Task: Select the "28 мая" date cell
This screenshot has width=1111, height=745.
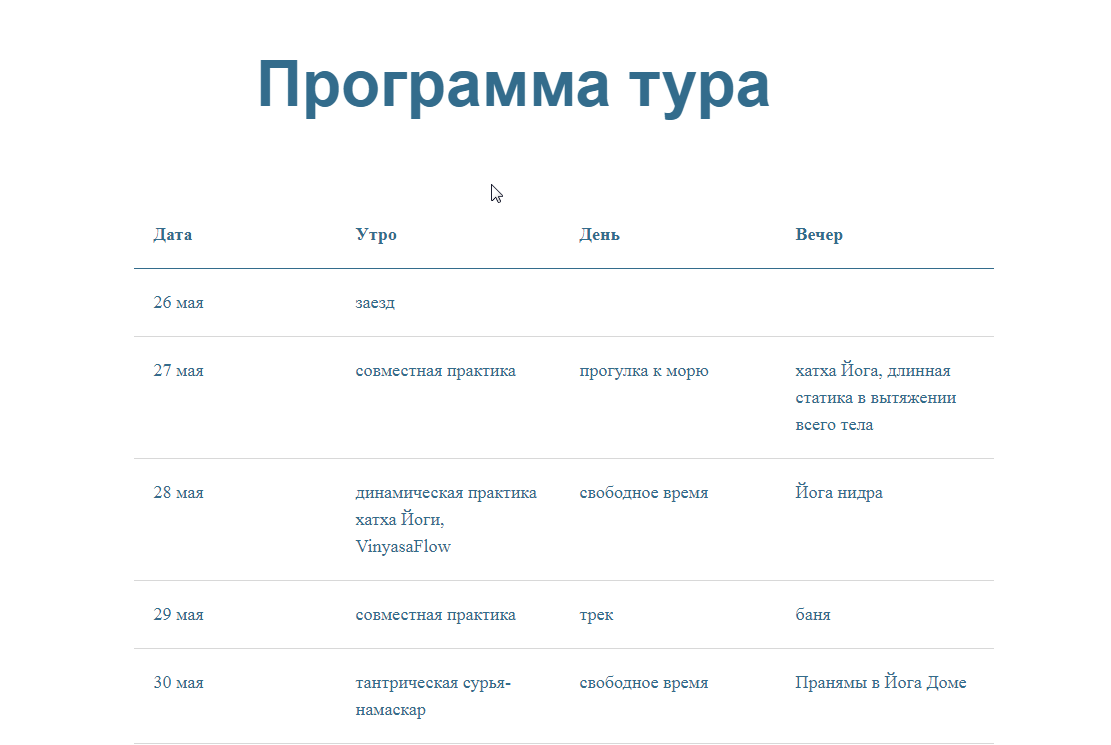Action: tap(178, 493)
